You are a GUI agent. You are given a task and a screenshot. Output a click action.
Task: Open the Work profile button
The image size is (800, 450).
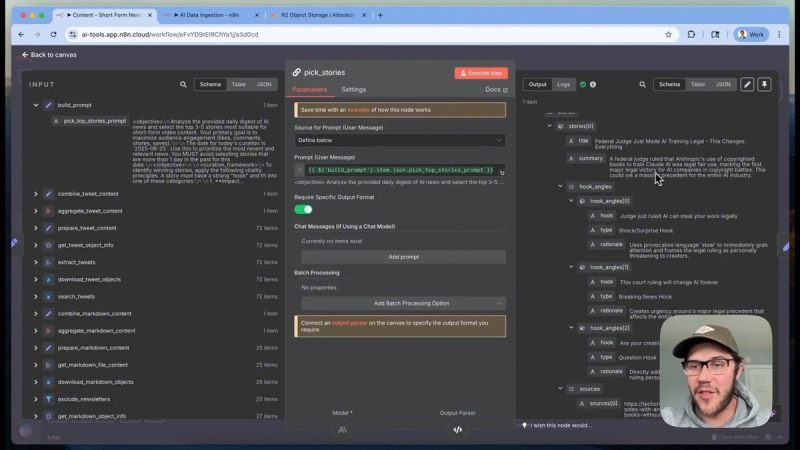[751, 34]
